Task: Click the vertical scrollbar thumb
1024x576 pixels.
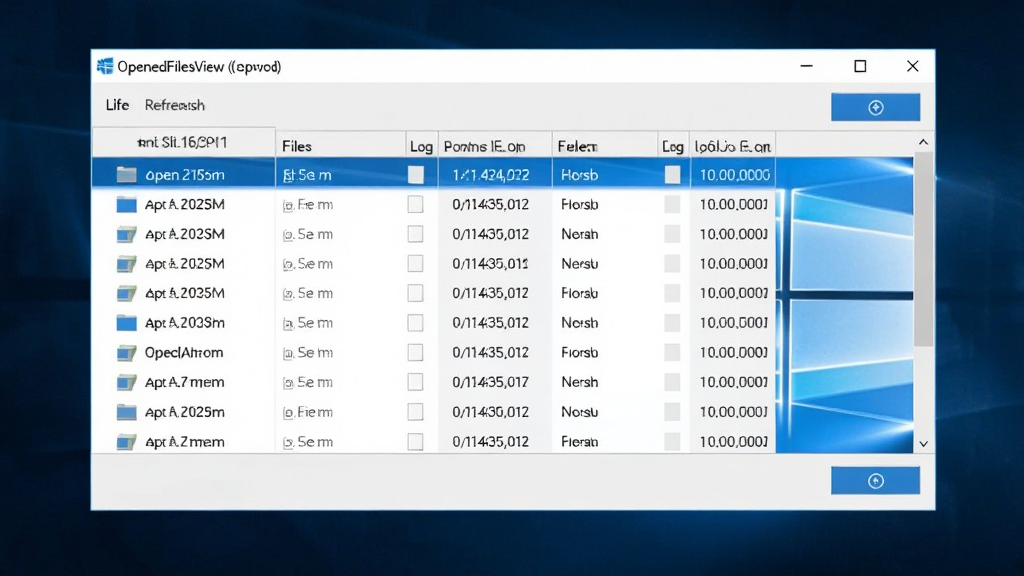Action: (x=923, y=249)
